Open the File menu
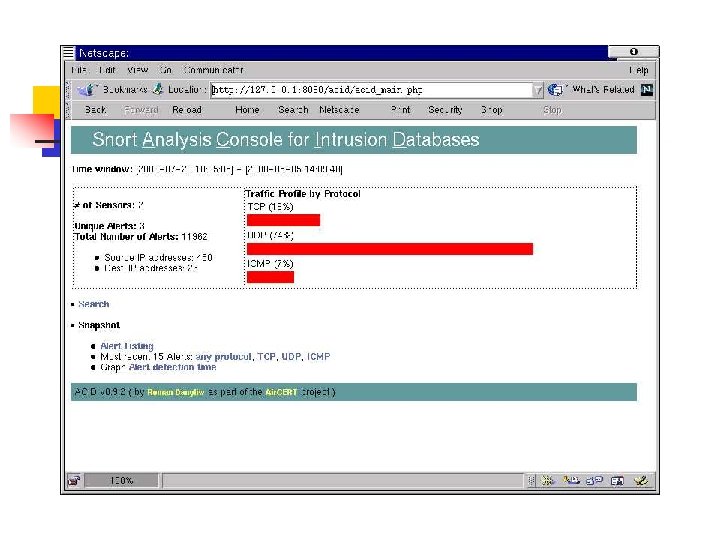Screen dimensions: 720x540 [x=79, y=70]
